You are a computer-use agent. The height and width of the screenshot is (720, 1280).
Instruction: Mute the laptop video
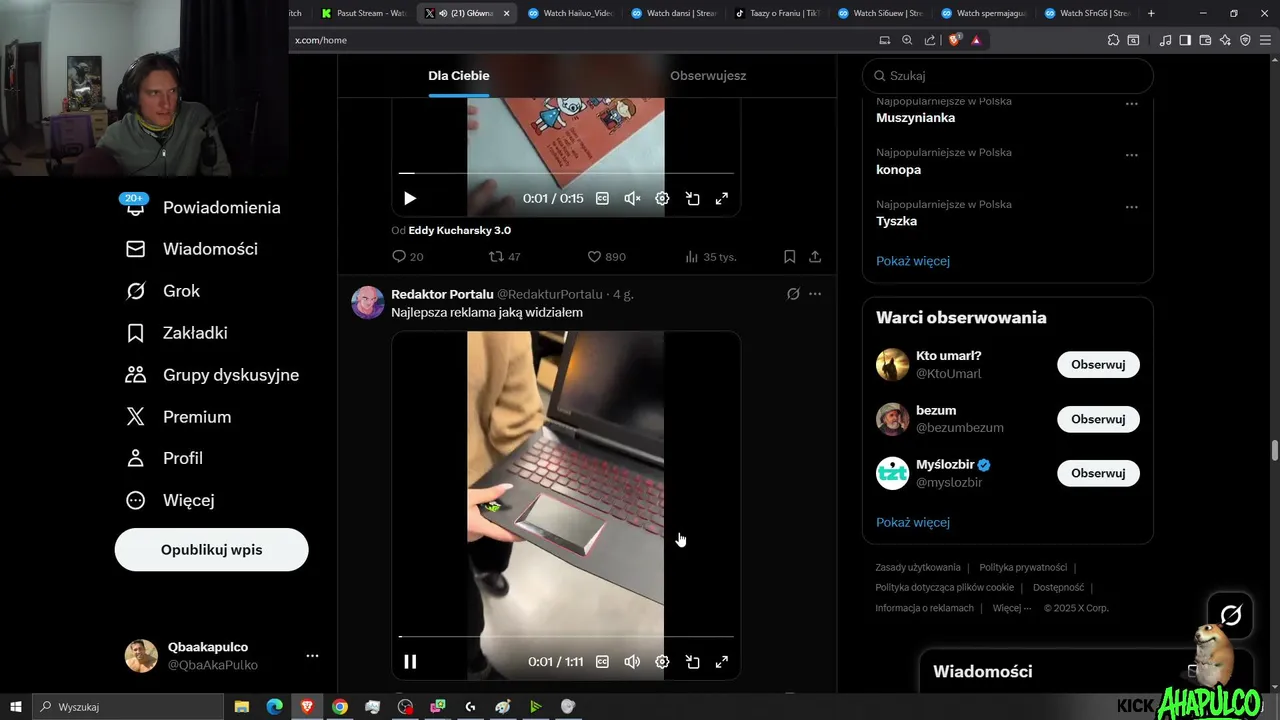coord(632,662)
